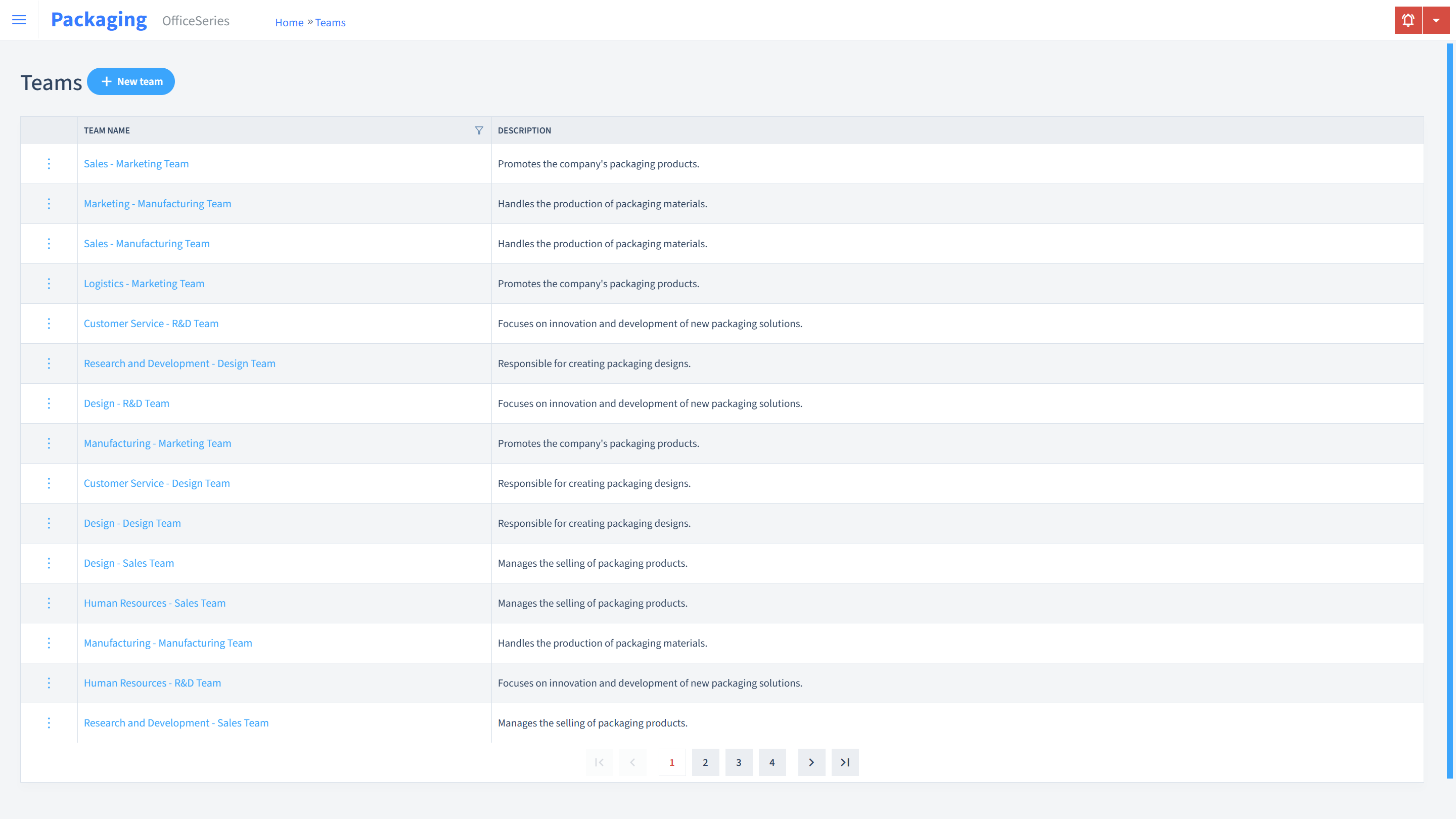Navigate to previous page using back chevron
Viewport: 1456px width, 819px height.
coord(633,762)
